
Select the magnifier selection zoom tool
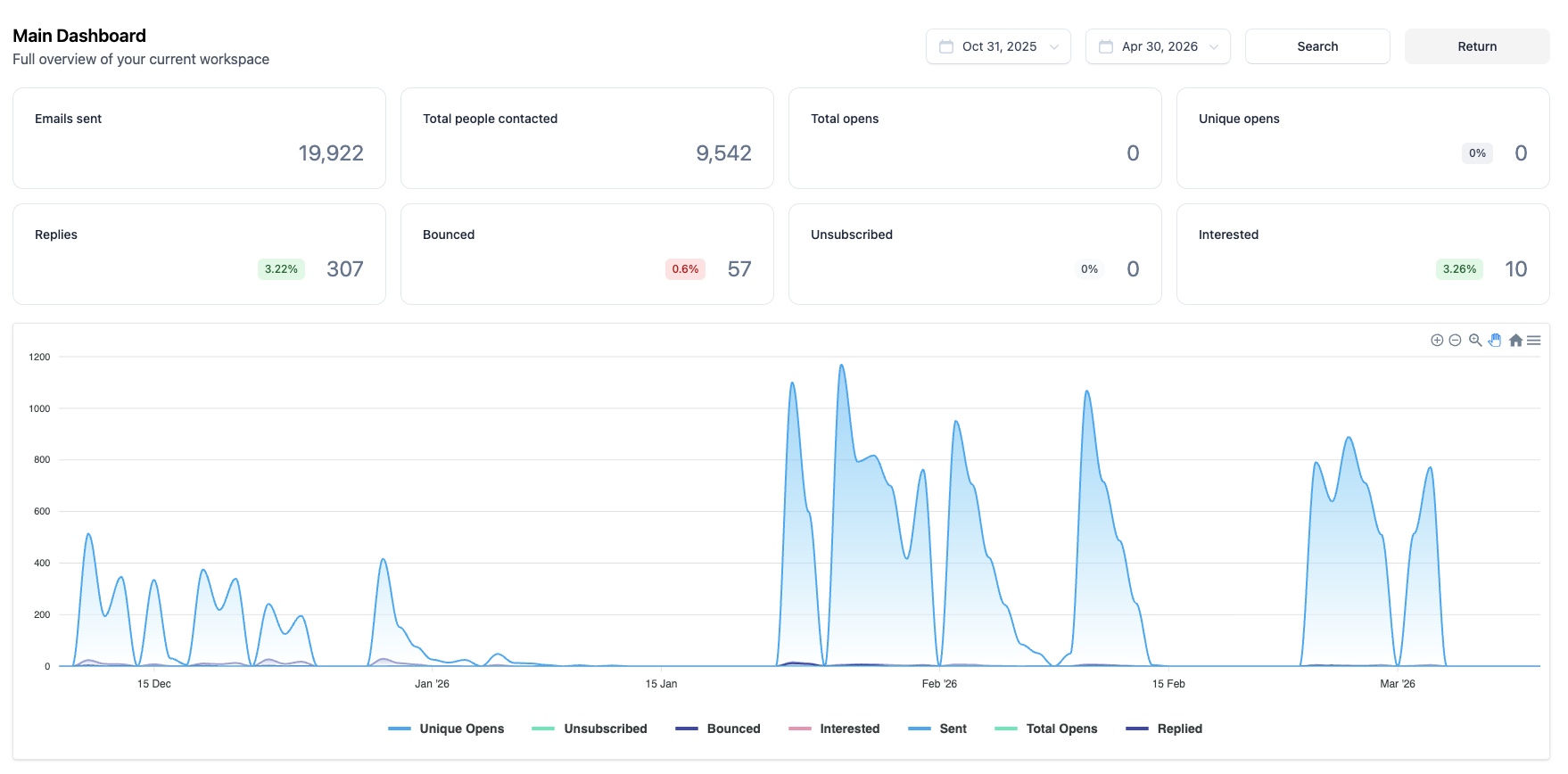coord(1475,341)
